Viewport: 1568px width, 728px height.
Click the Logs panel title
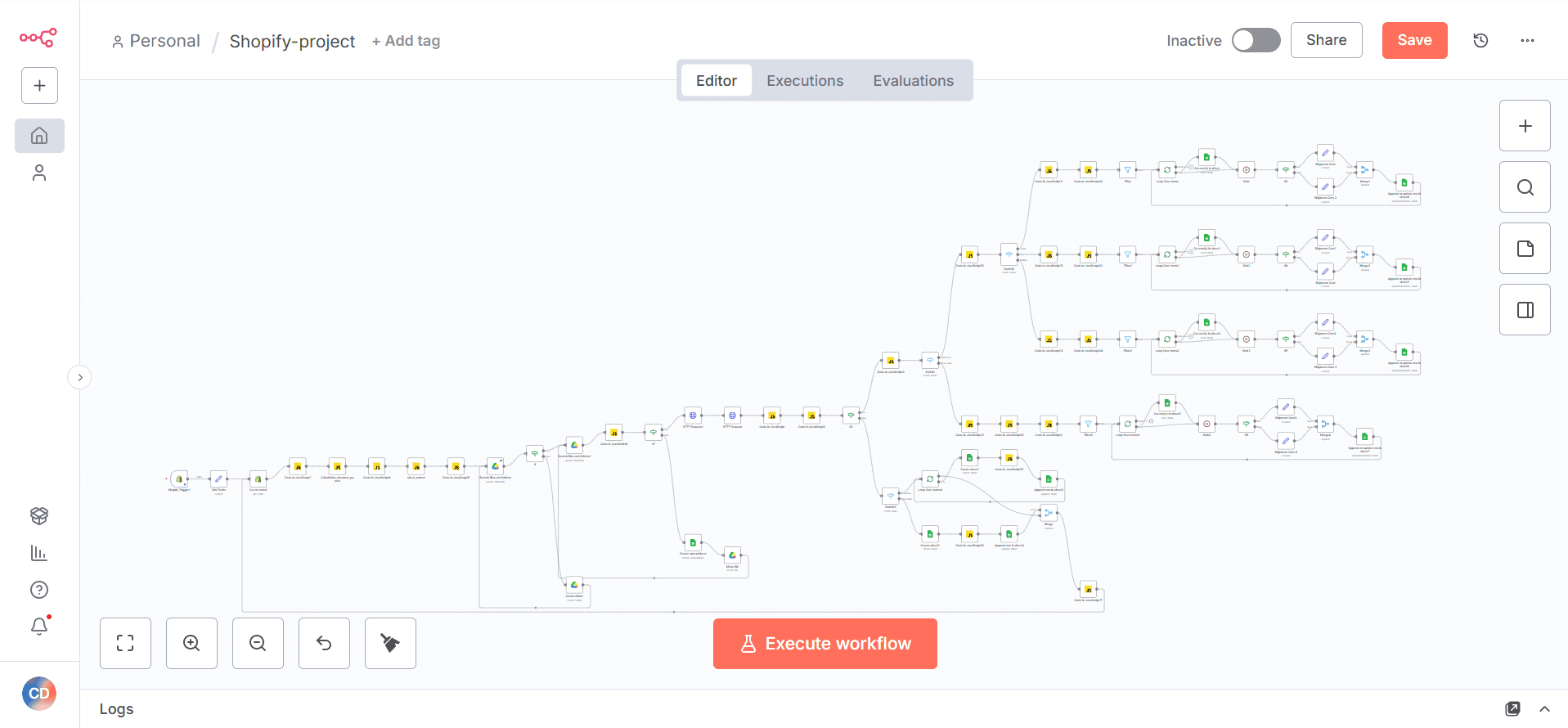pyautogui.click(x=117, y=709)
